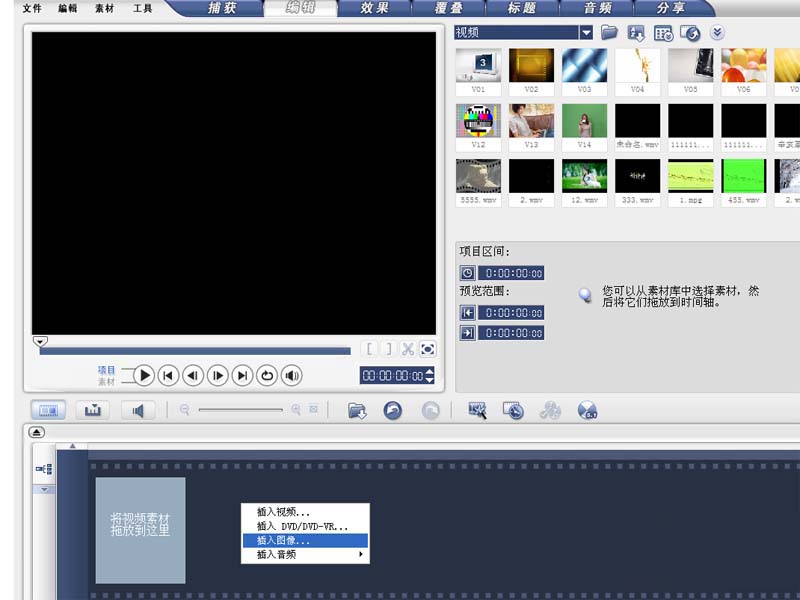Open the 工具 menu
800x600 pixels.
(x=142, y=9)
